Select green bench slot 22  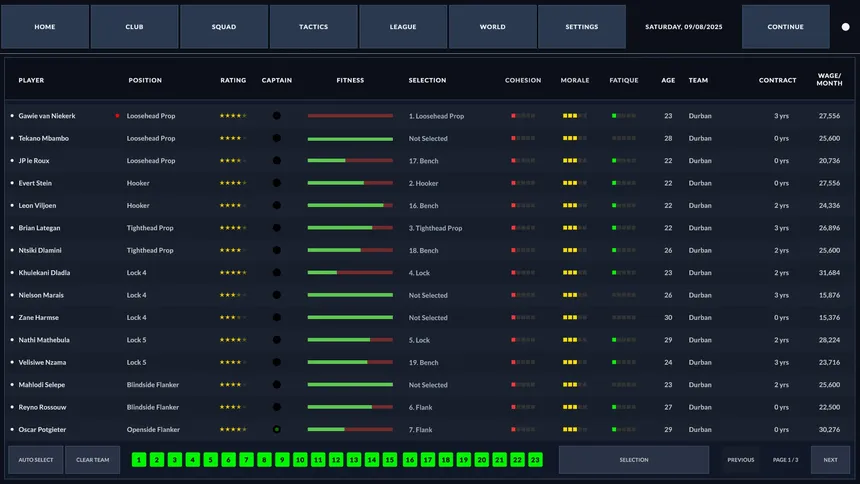click(x=517, y=460)
